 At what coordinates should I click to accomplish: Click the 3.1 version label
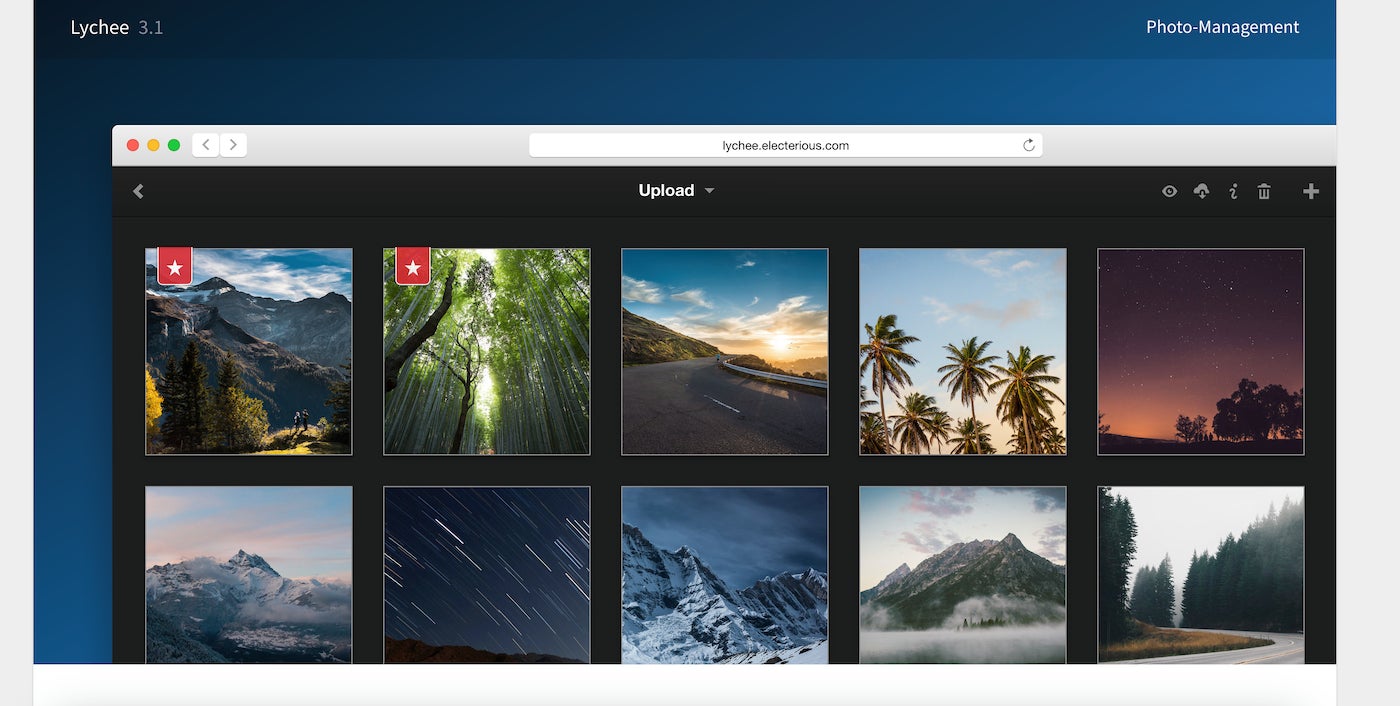151,28
